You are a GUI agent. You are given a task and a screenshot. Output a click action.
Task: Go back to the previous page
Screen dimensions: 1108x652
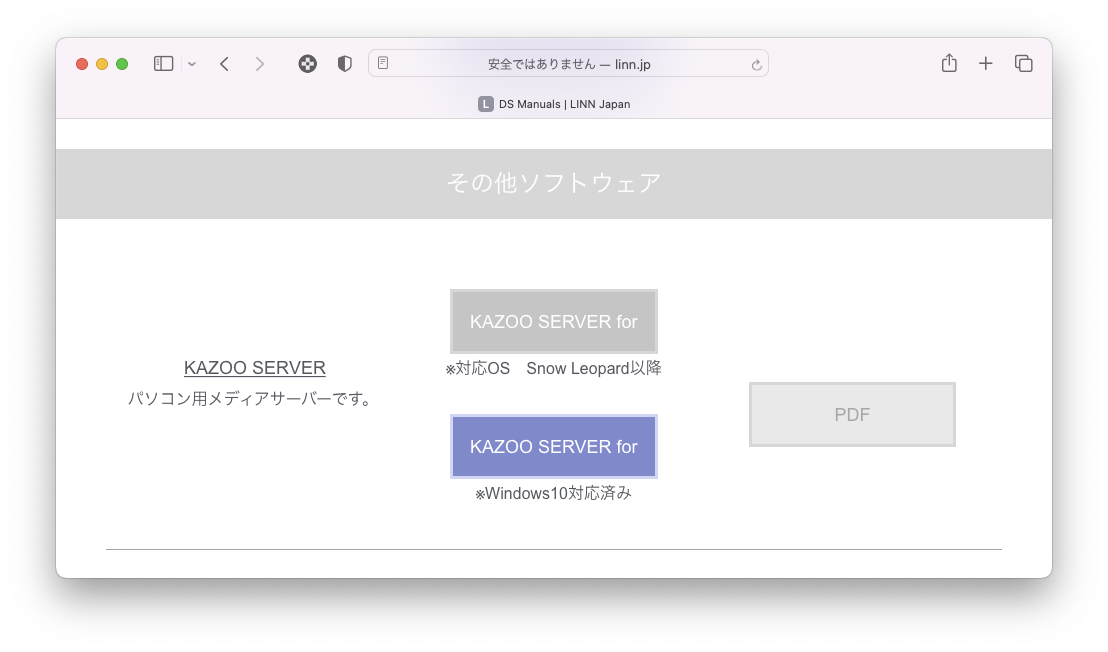[x=225, y=64]
